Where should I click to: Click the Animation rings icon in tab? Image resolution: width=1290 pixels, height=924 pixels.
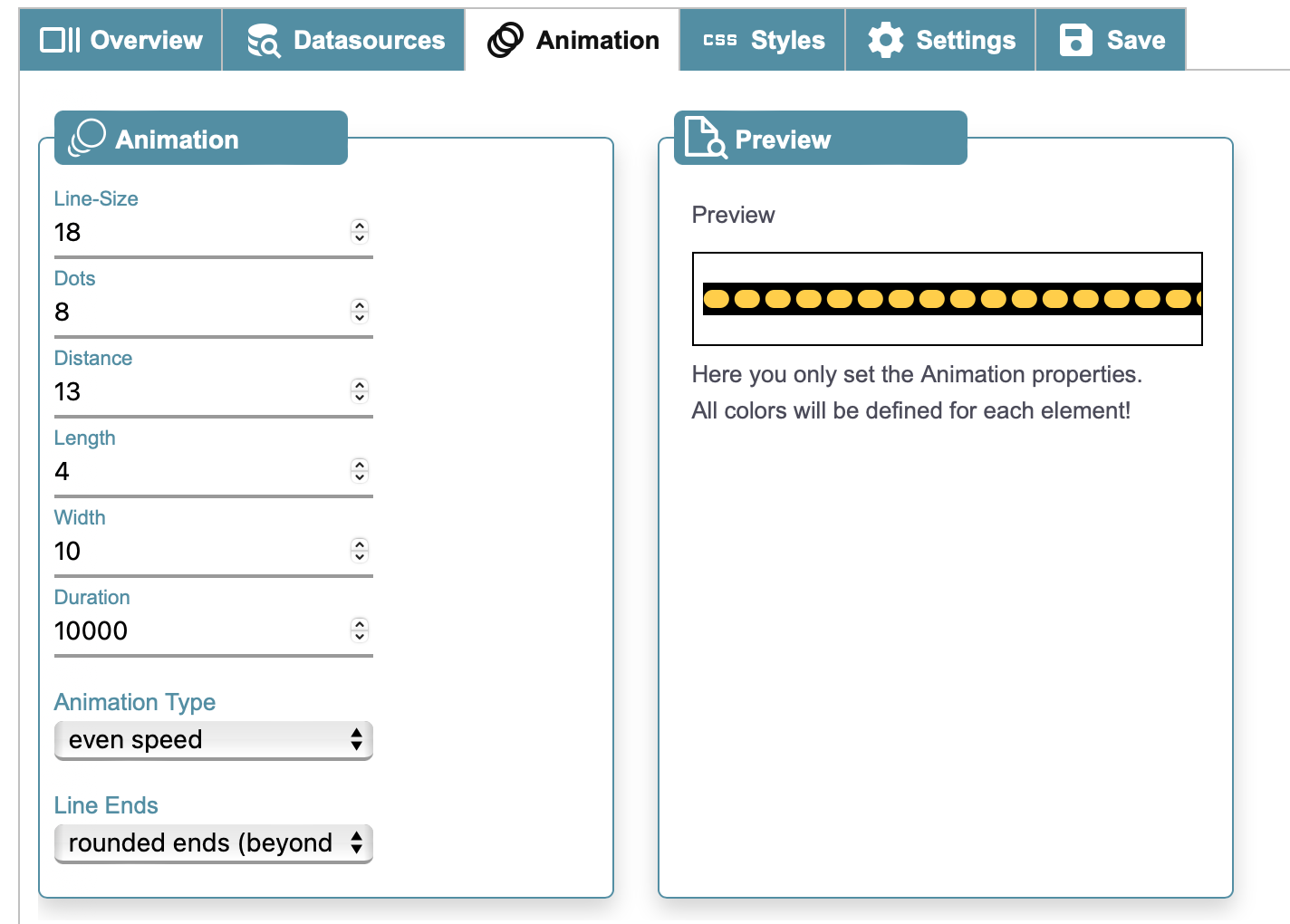coord(505,40)
